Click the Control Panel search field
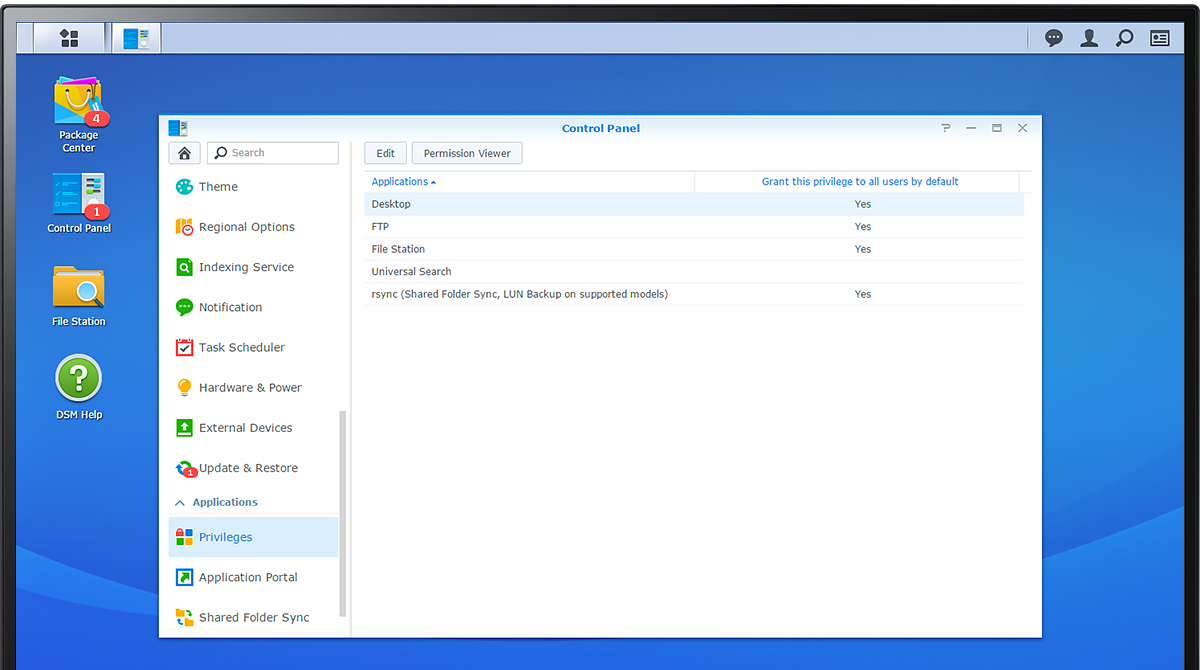Image resolution: width=1200 pixels, height=670 pixels. coord(273,153)
